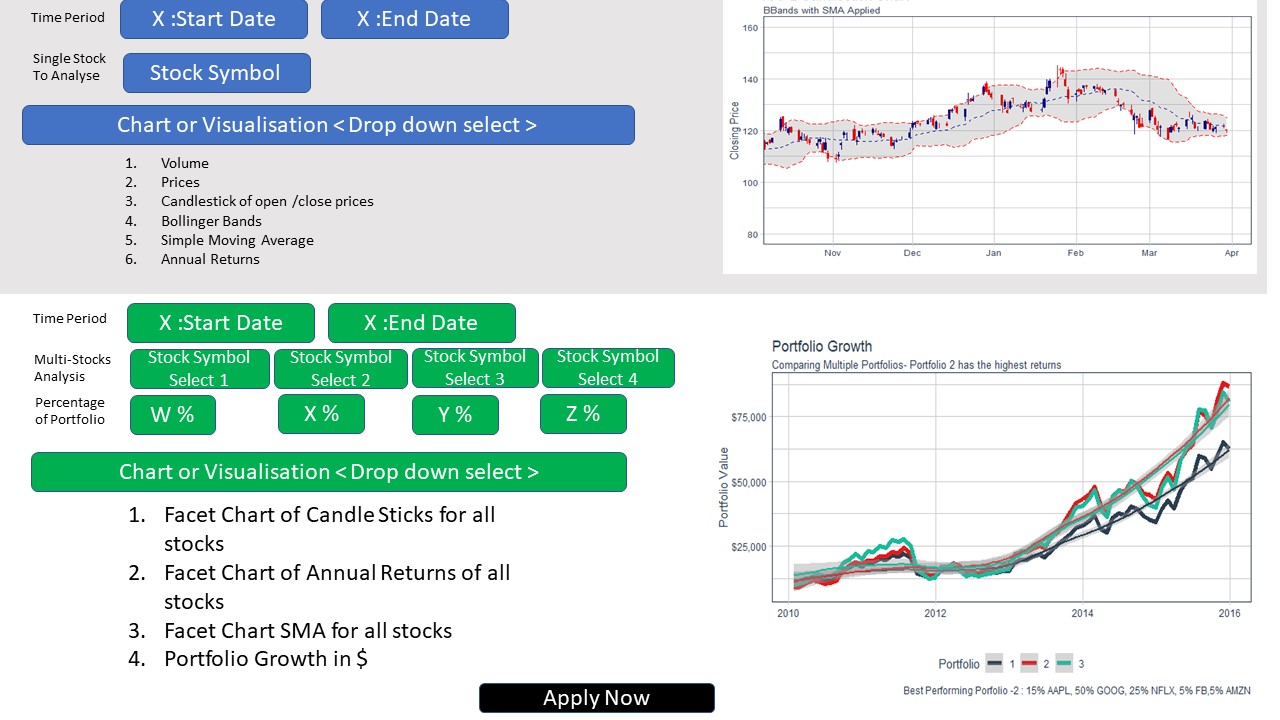Select Simple Moving Average list option
The height and width of the screenshot is (720, 1280).
coord(237,240)
